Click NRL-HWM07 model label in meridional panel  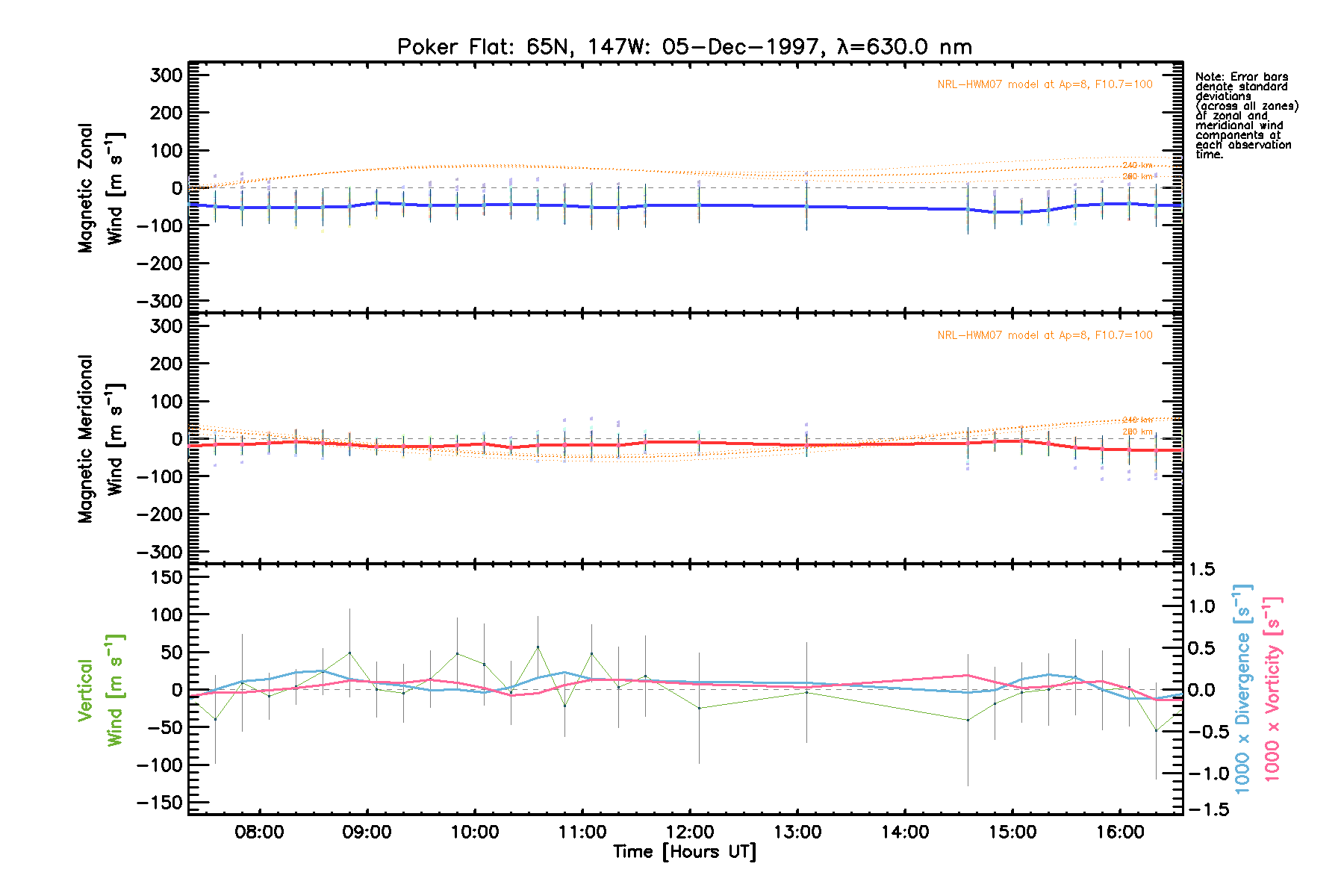point(1045,335)
